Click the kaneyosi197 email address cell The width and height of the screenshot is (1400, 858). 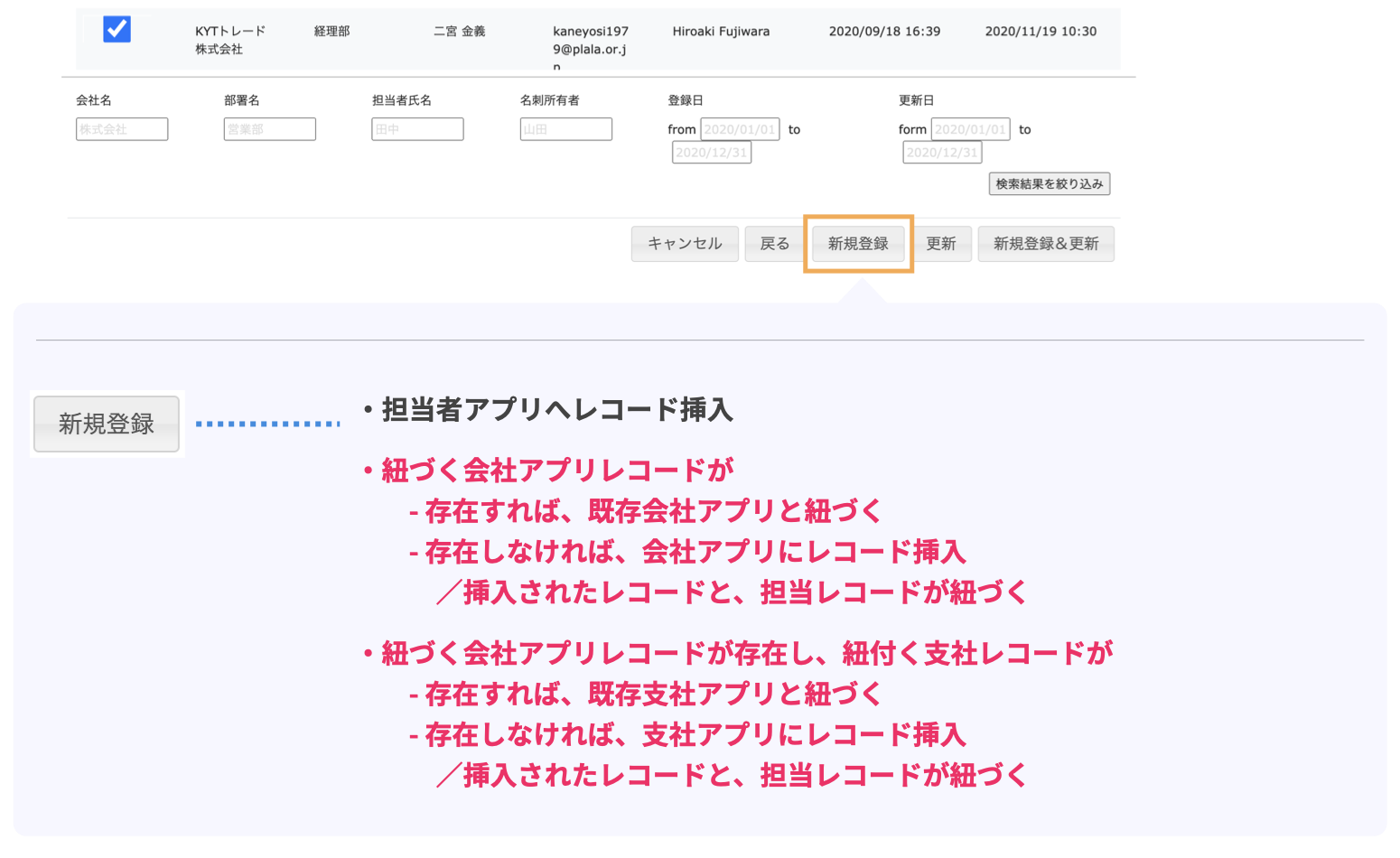591,41
